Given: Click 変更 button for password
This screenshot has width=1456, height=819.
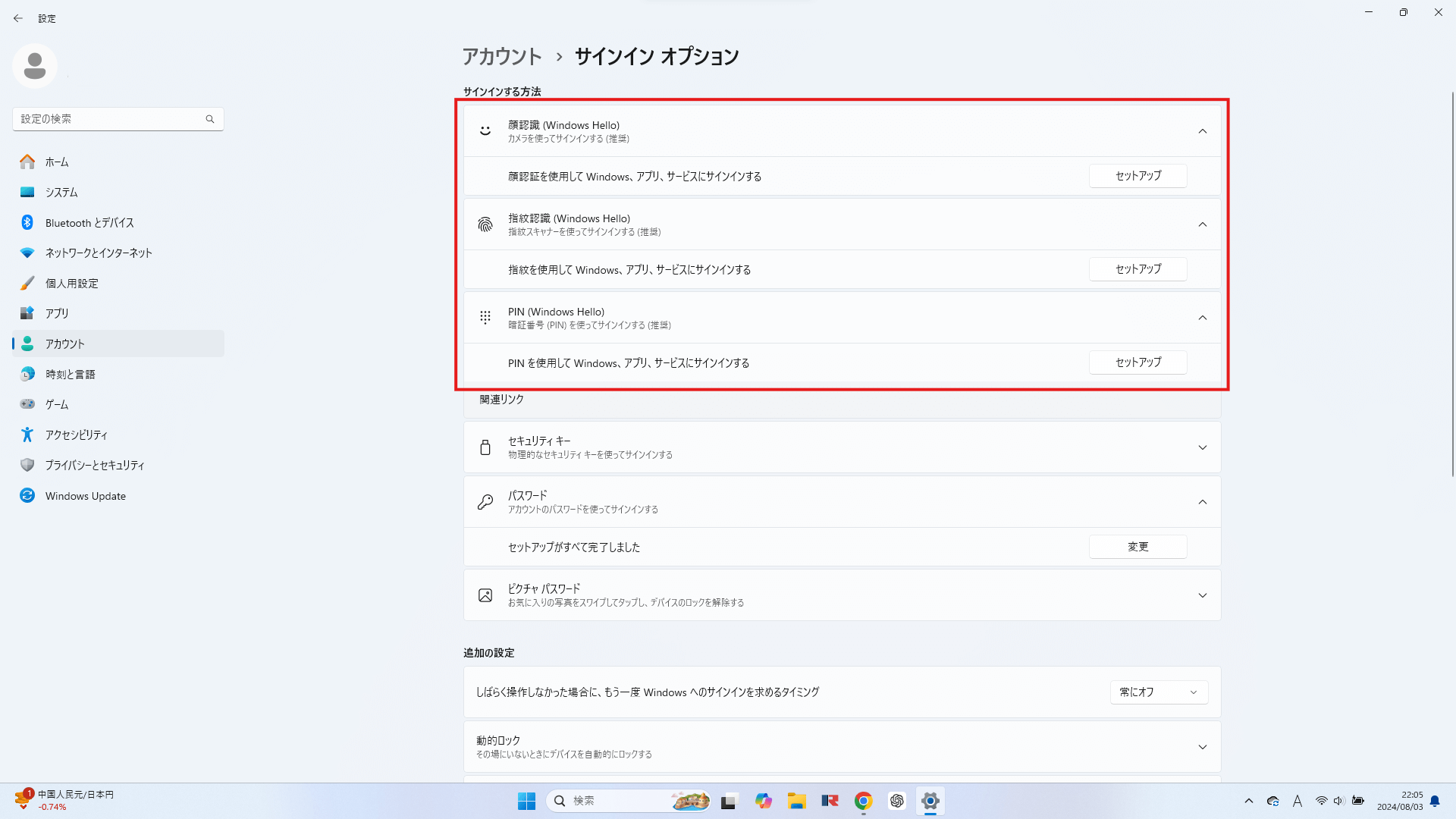Looking at the screenshot, I should point(1137,547).
